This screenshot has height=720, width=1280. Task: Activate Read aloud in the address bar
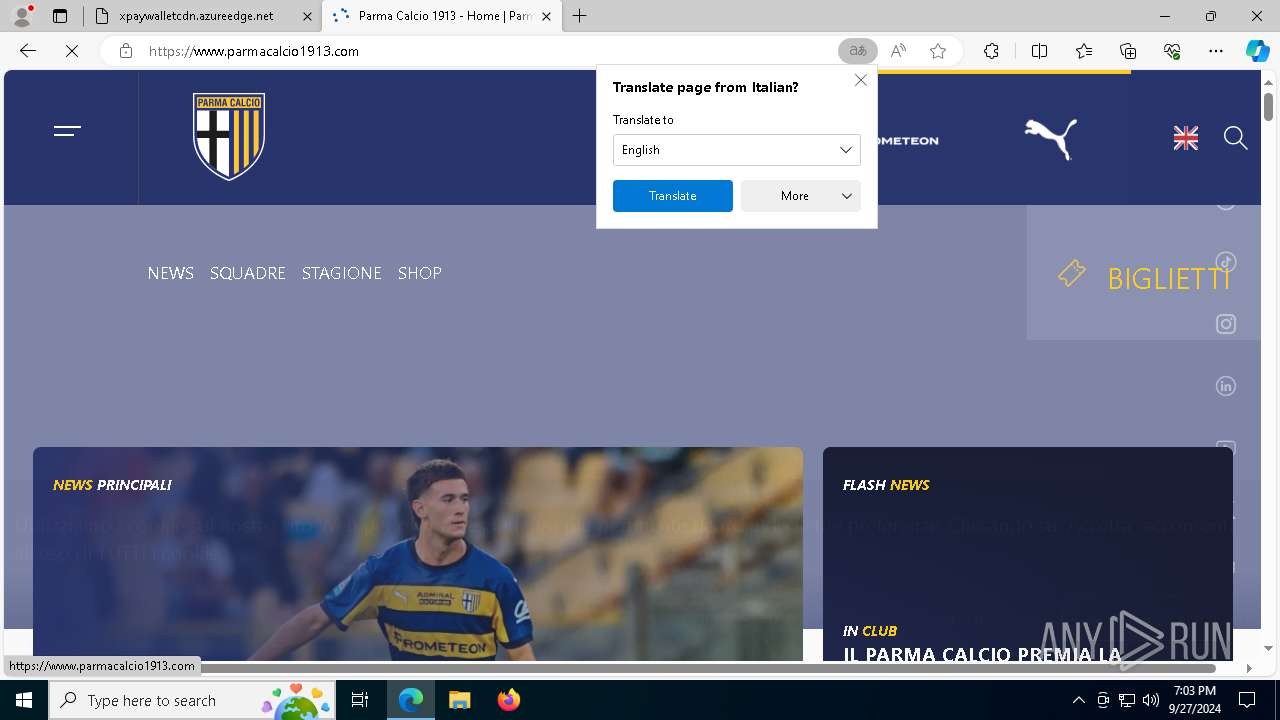pos(898,51)
